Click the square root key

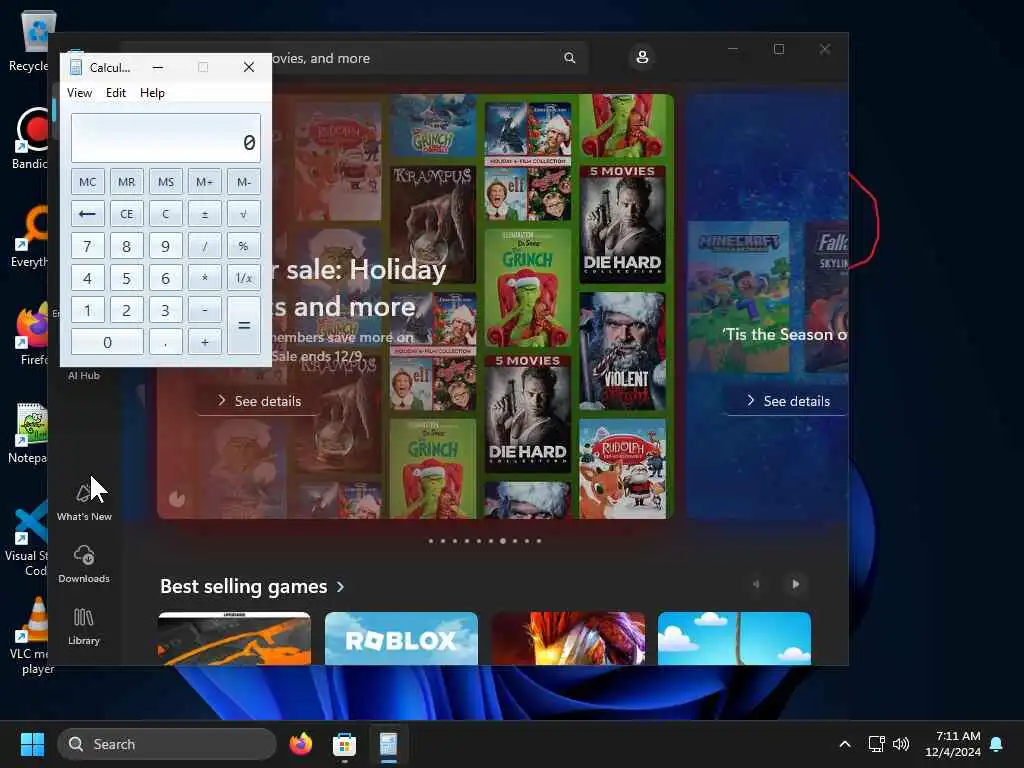244,214
